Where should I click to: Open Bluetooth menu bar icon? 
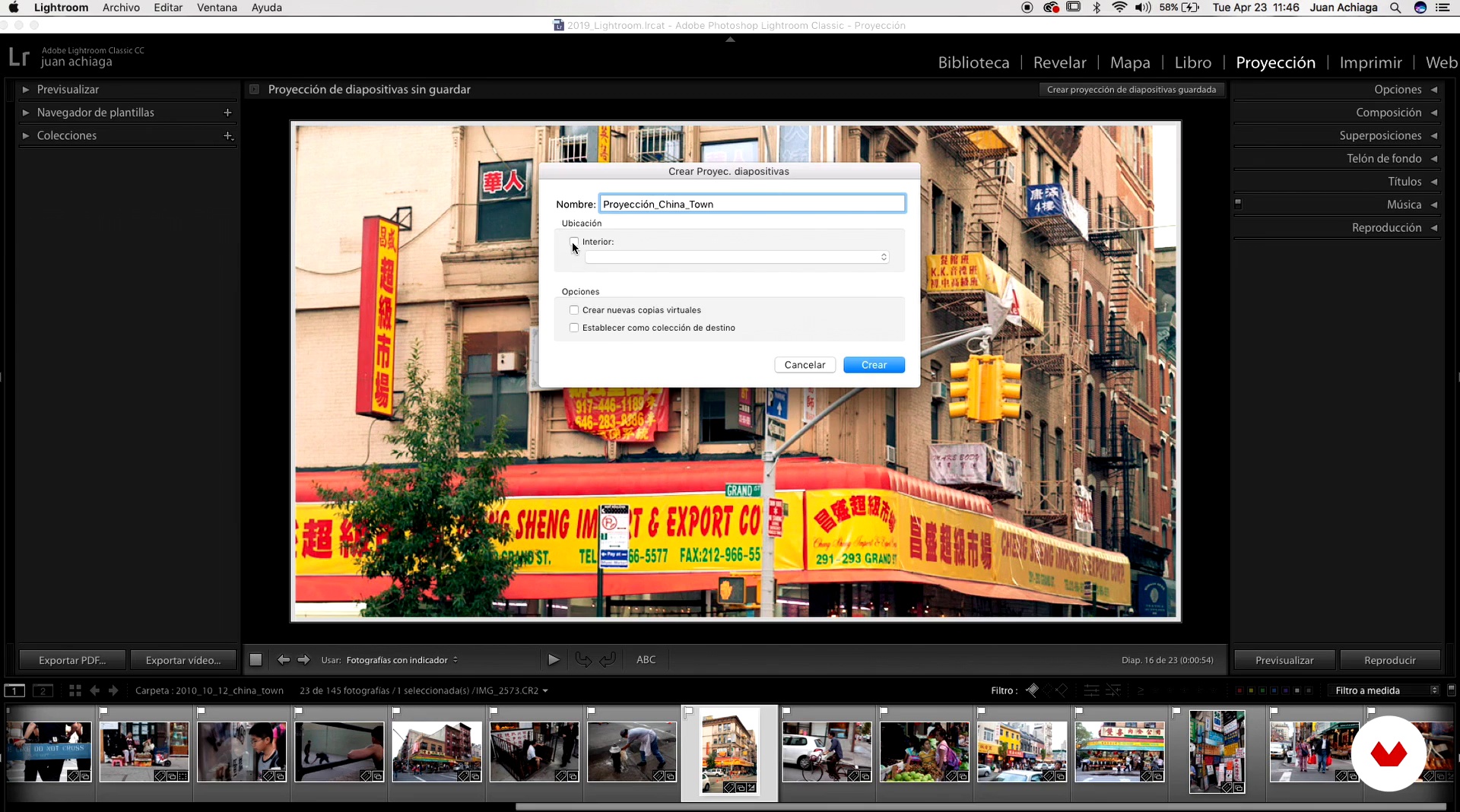[x=1097, y=8]
